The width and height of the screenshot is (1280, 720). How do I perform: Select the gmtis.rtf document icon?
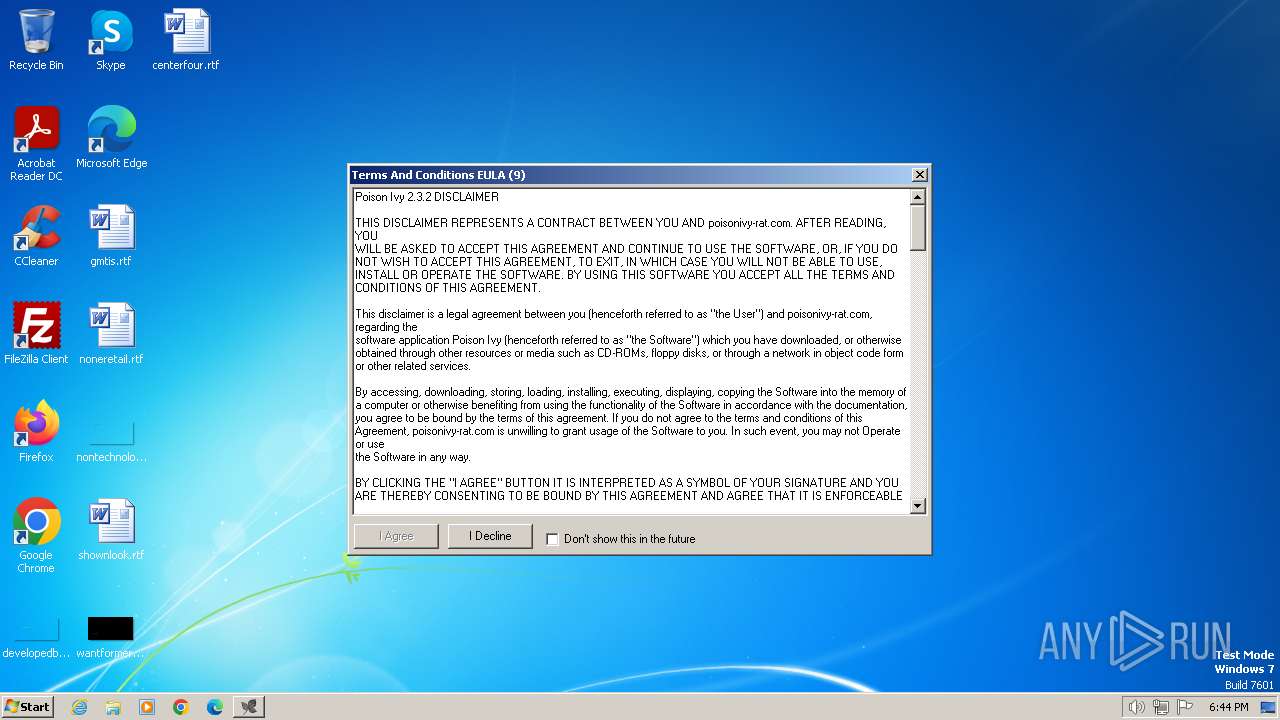coord(111,235)
